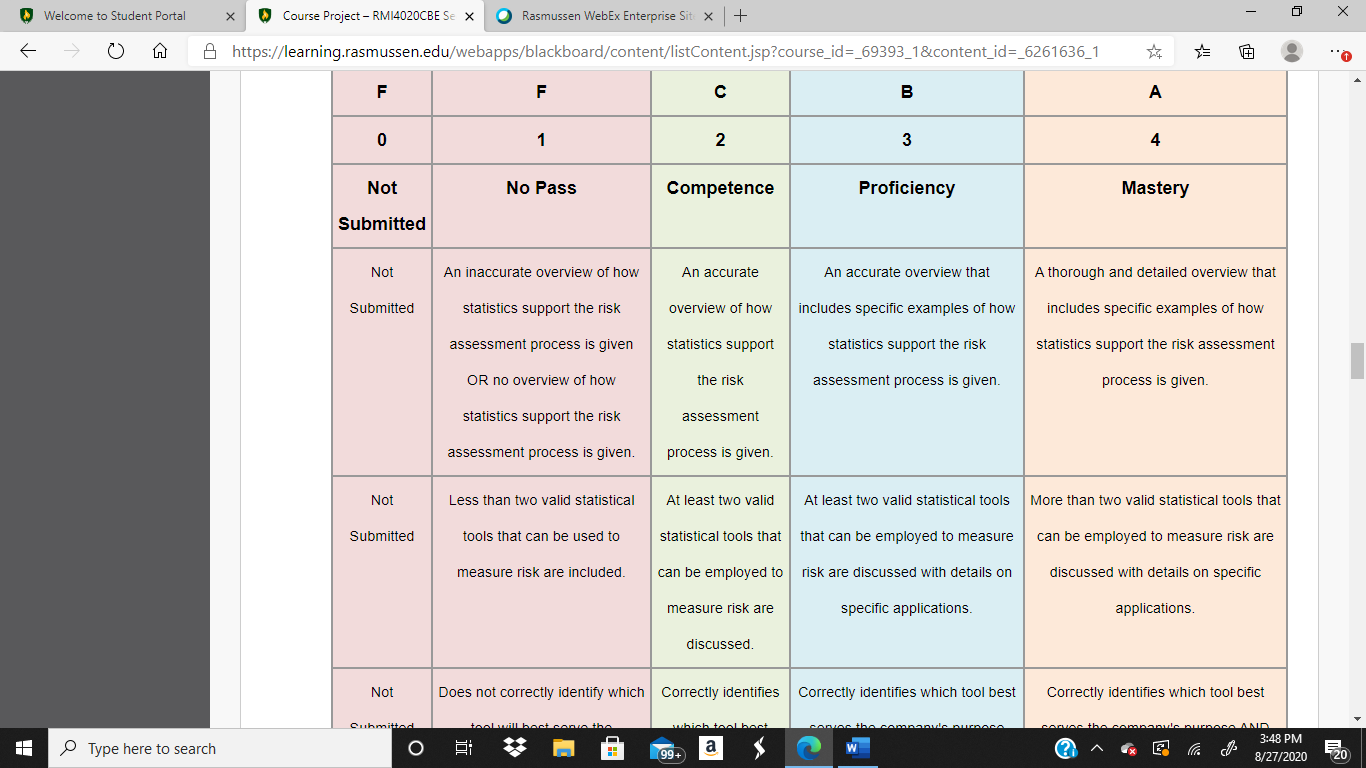Click the bold Not Submitted header cell
This screenshot has height=768, width=1366.
[382, 206]
